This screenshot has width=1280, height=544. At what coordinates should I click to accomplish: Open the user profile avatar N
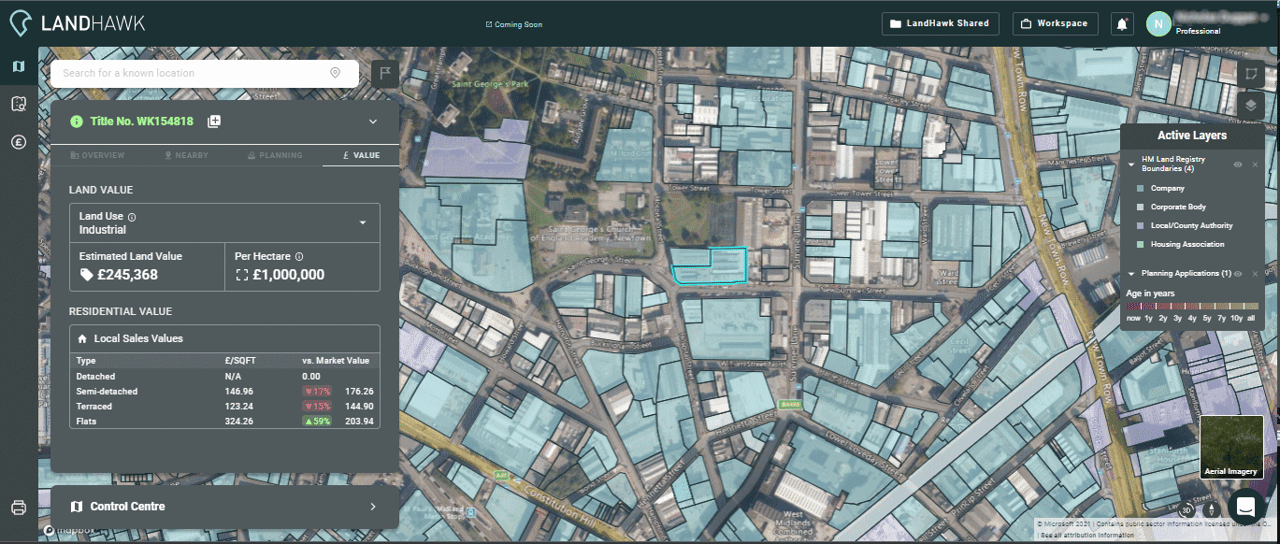click(x=1158, y=24)
